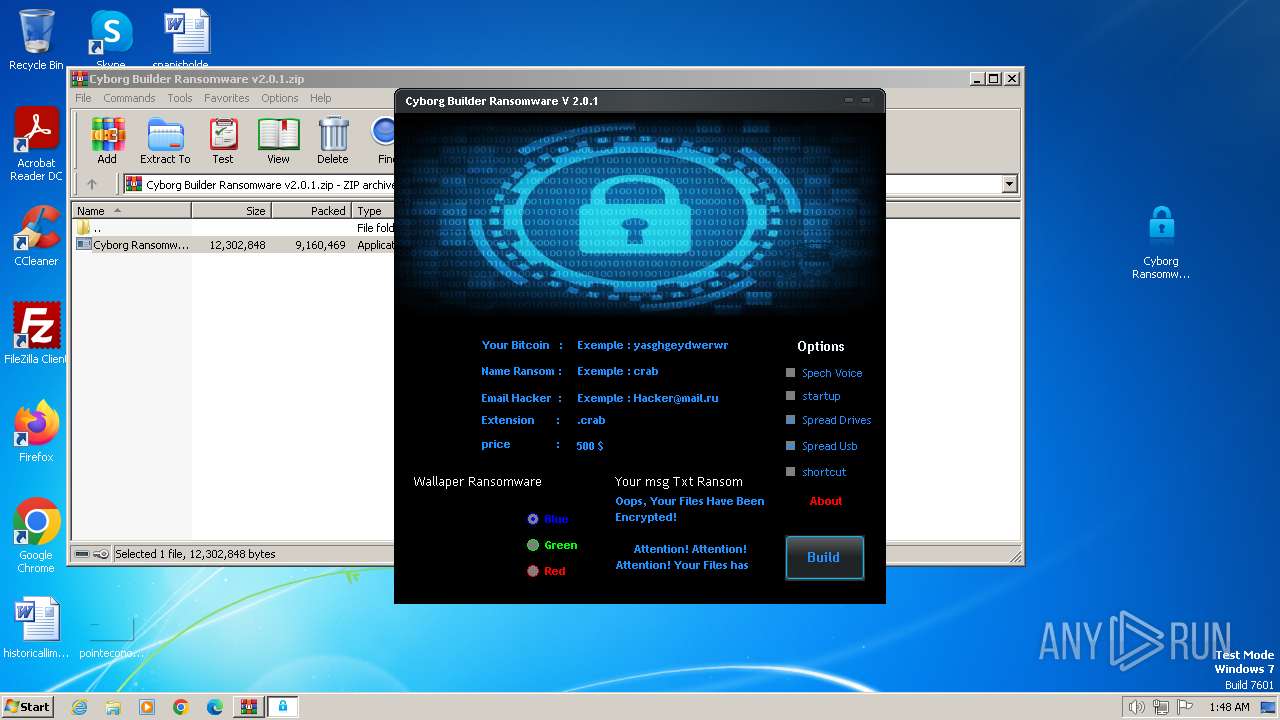Sort by the Size column header

[231, 211]
